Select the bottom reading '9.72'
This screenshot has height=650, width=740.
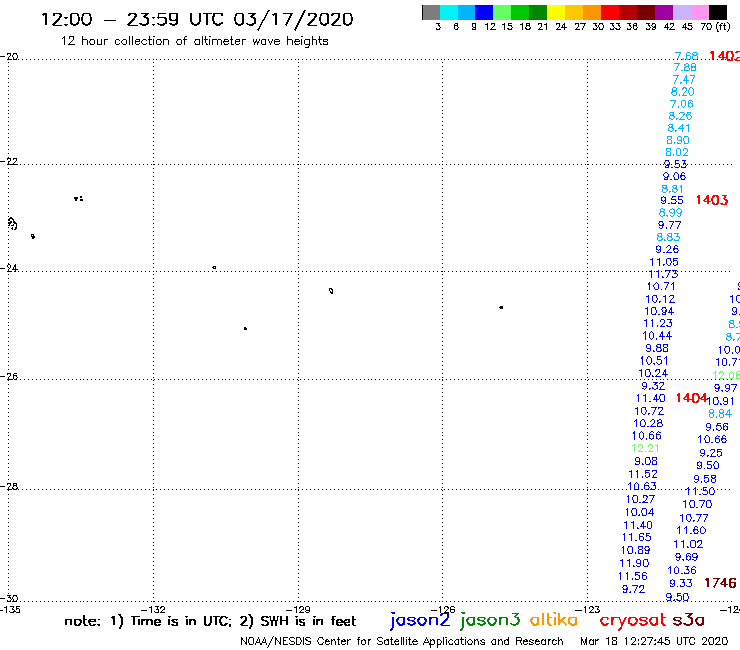(633, 589)
